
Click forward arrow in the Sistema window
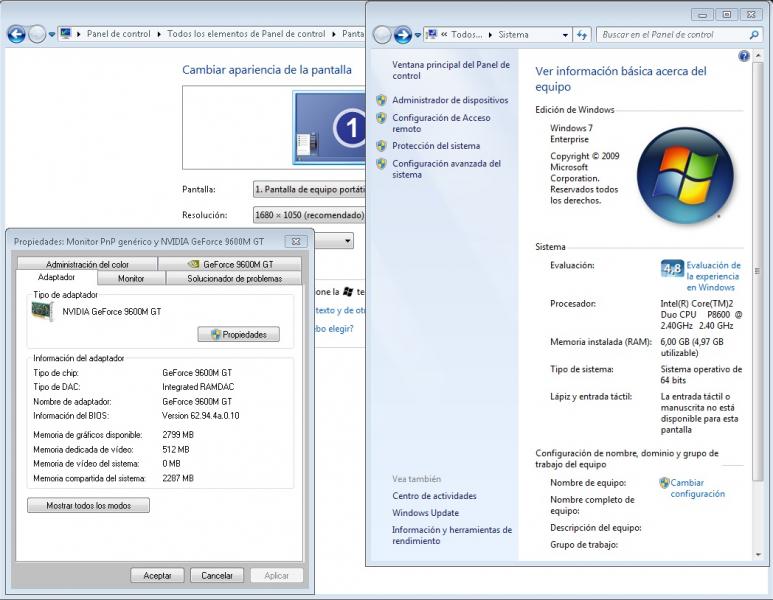coord(403,35)
